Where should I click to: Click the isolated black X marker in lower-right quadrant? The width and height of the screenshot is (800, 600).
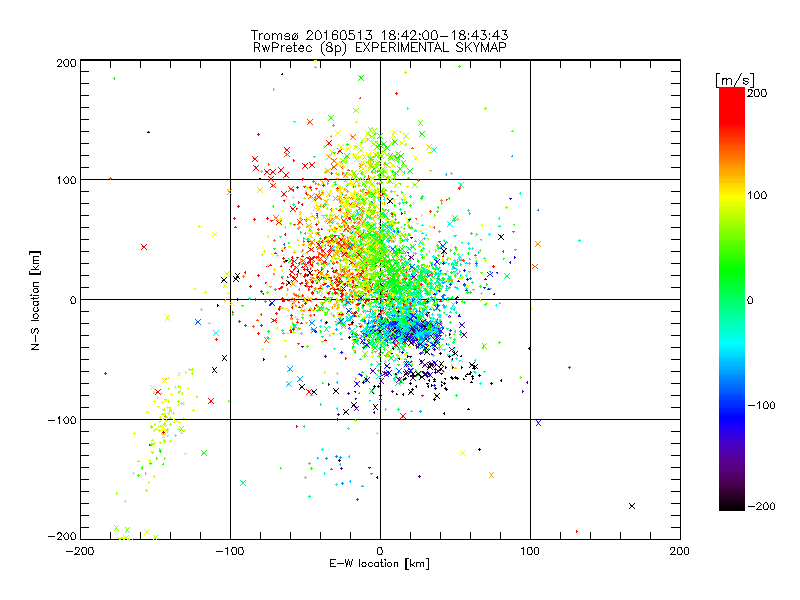[x=632, y=506]
